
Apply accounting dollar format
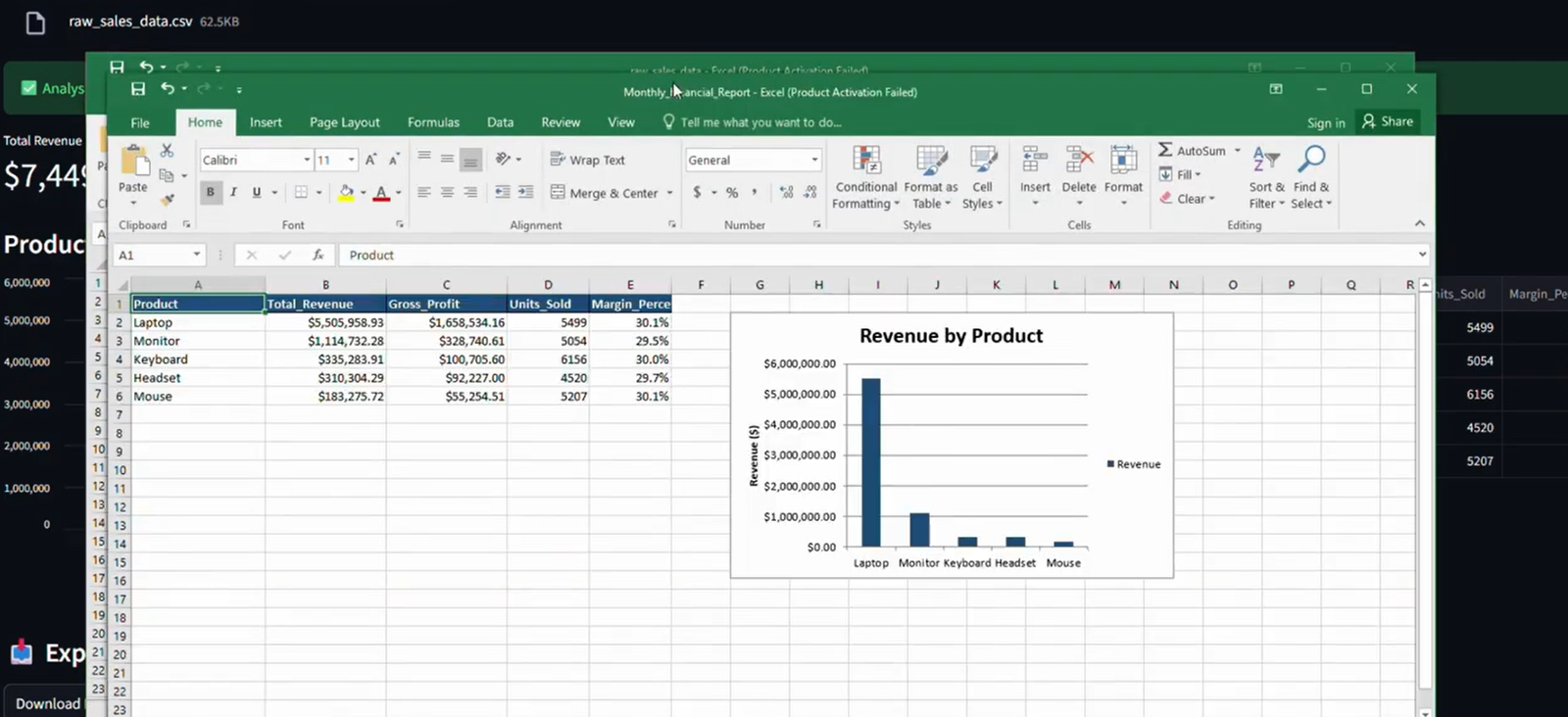click(x=697, y=193)
